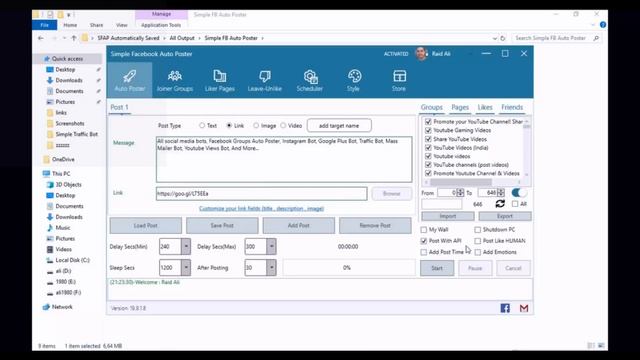Open the Delay Secs(Min) dropdown
The height and width of the screenshot is (360, 640).
tap(186, 247)
